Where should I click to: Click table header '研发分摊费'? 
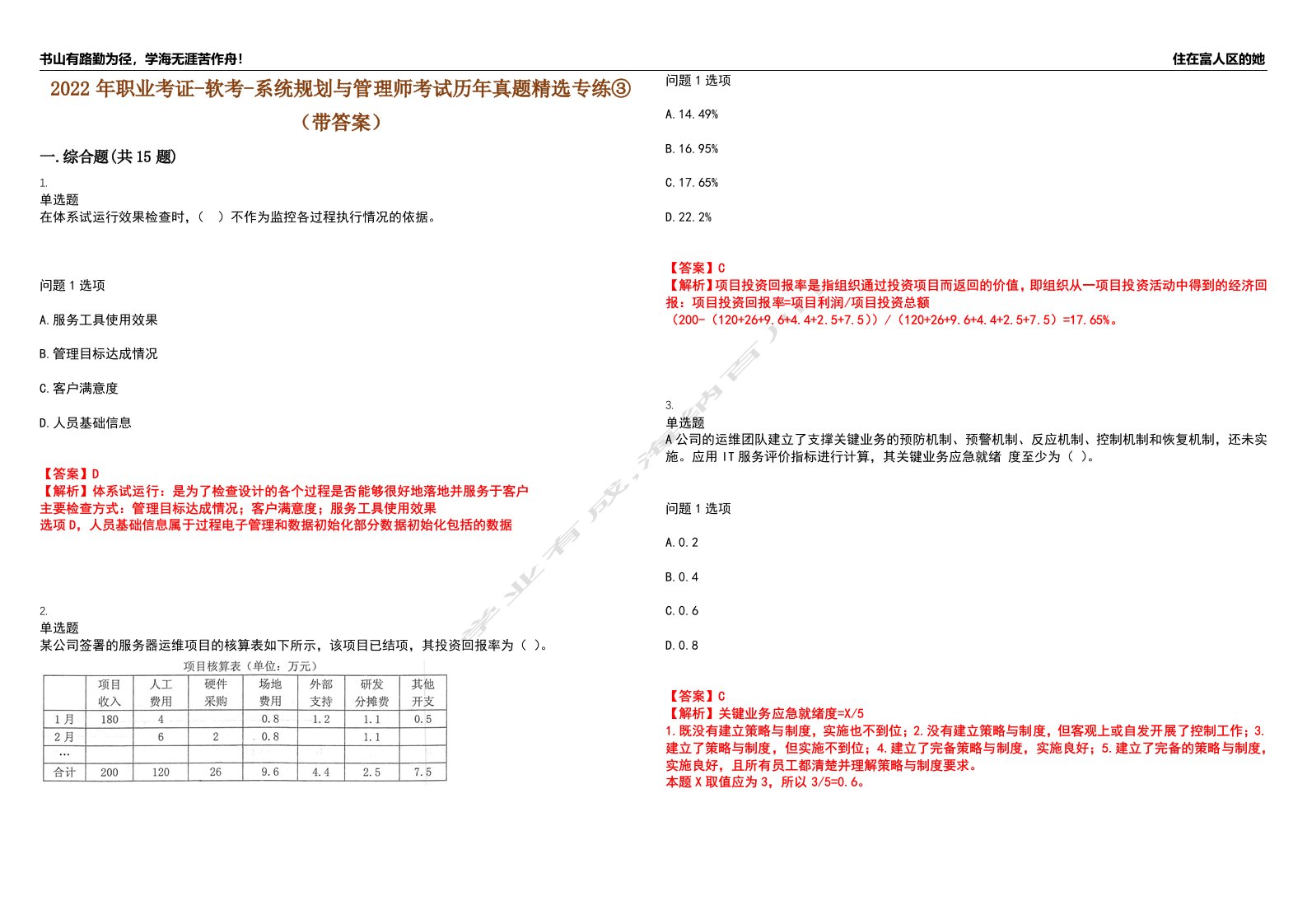click(372, 693)
